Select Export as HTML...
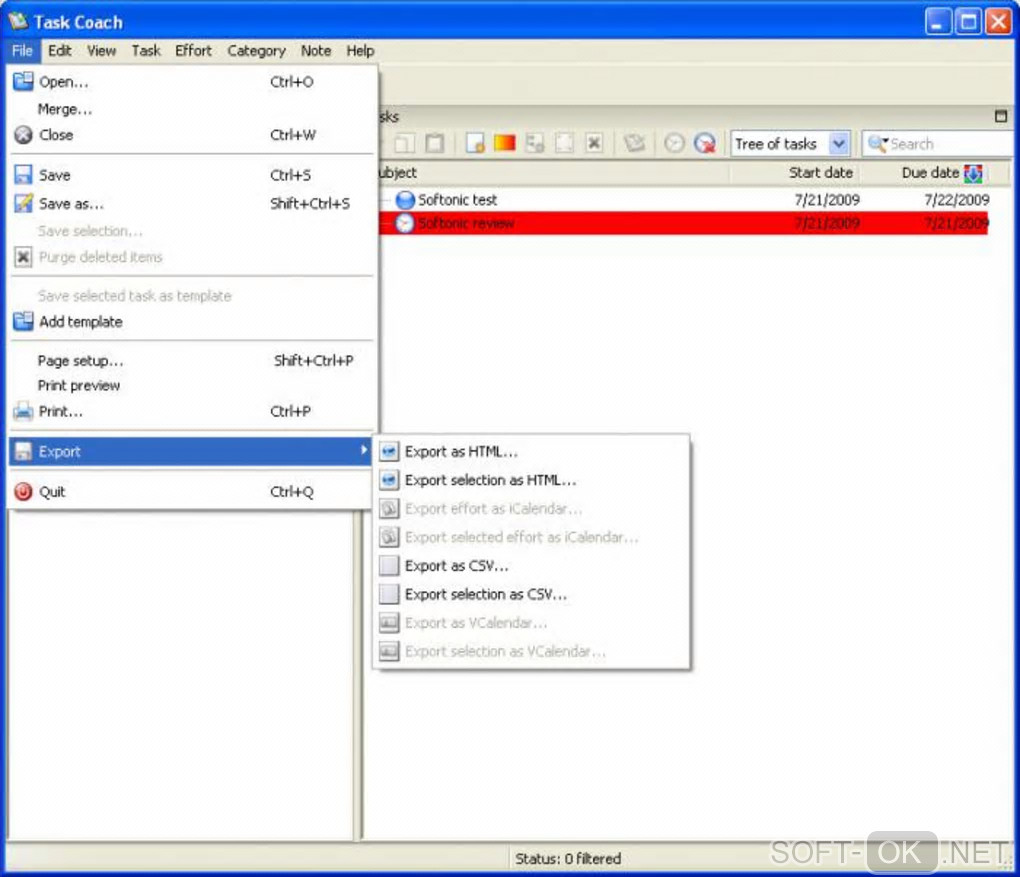This screenshot has height=877, width=1020. [531, 452]
